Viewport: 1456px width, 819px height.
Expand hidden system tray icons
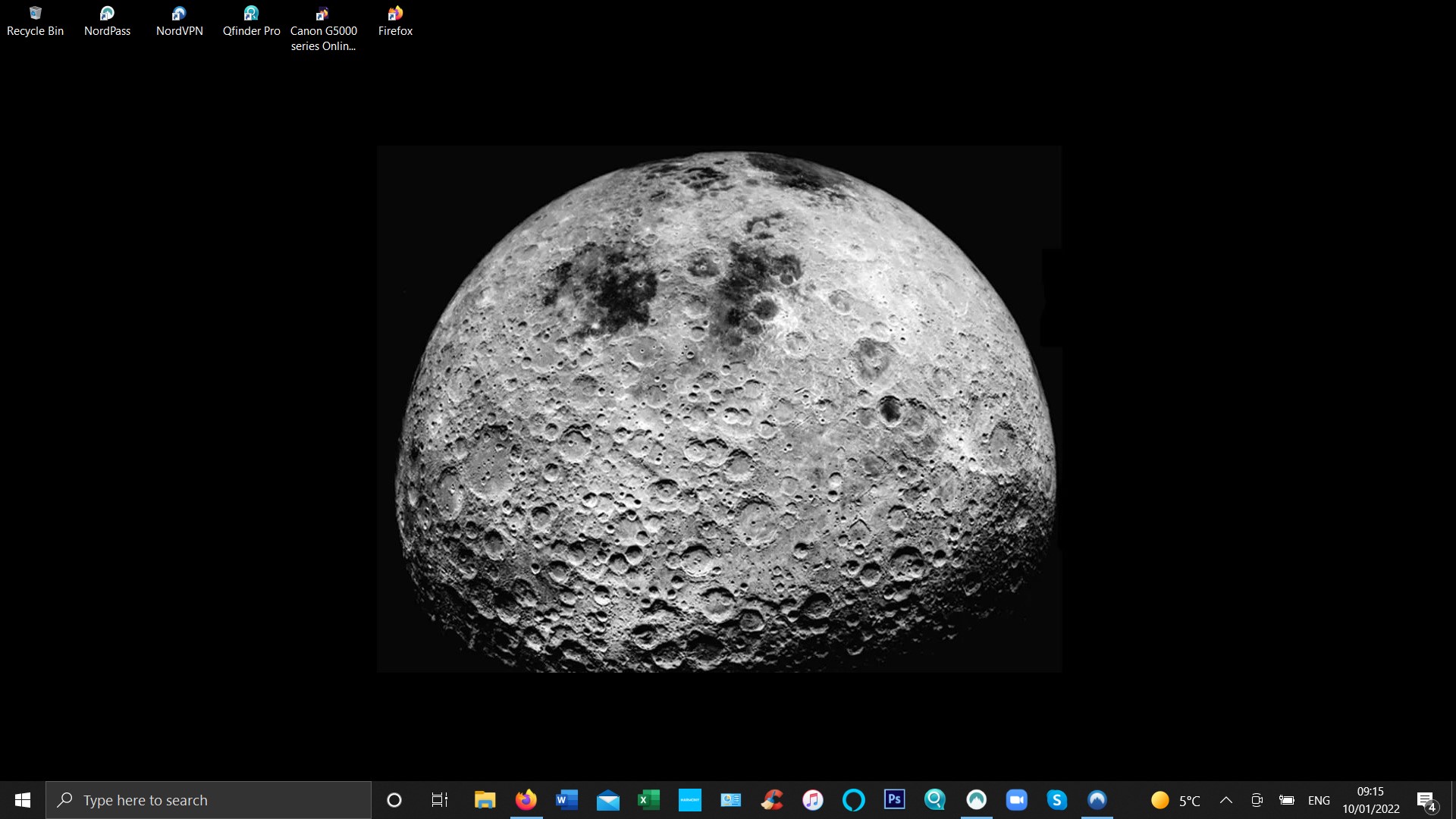pos(1225,800)
